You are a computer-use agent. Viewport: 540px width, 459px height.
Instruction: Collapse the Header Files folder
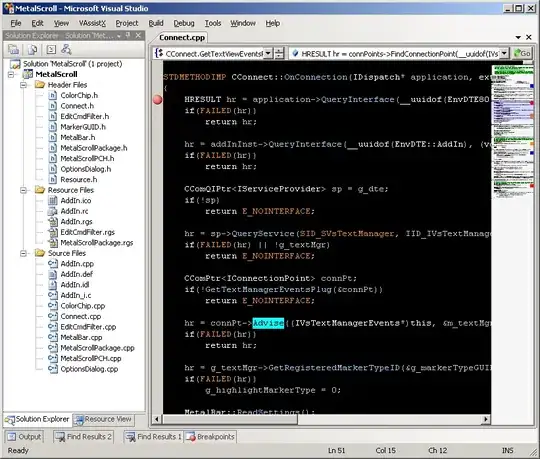[x=23, y=85]
